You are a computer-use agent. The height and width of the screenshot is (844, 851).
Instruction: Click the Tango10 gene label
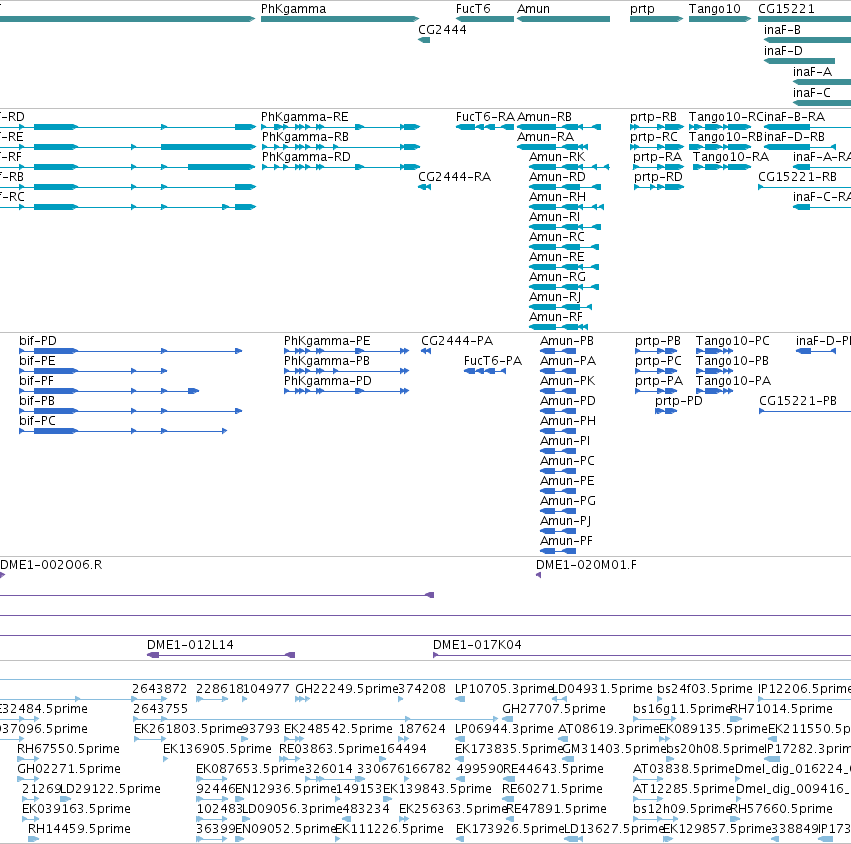(x=714, y=9)
